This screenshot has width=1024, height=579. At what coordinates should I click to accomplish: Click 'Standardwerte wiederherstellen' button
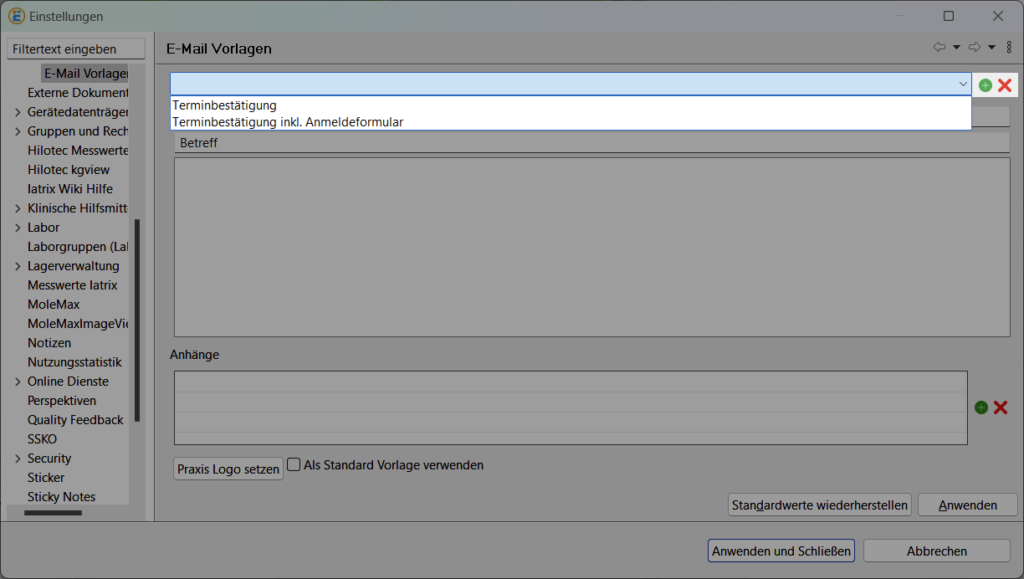click(x=819, y=505)
